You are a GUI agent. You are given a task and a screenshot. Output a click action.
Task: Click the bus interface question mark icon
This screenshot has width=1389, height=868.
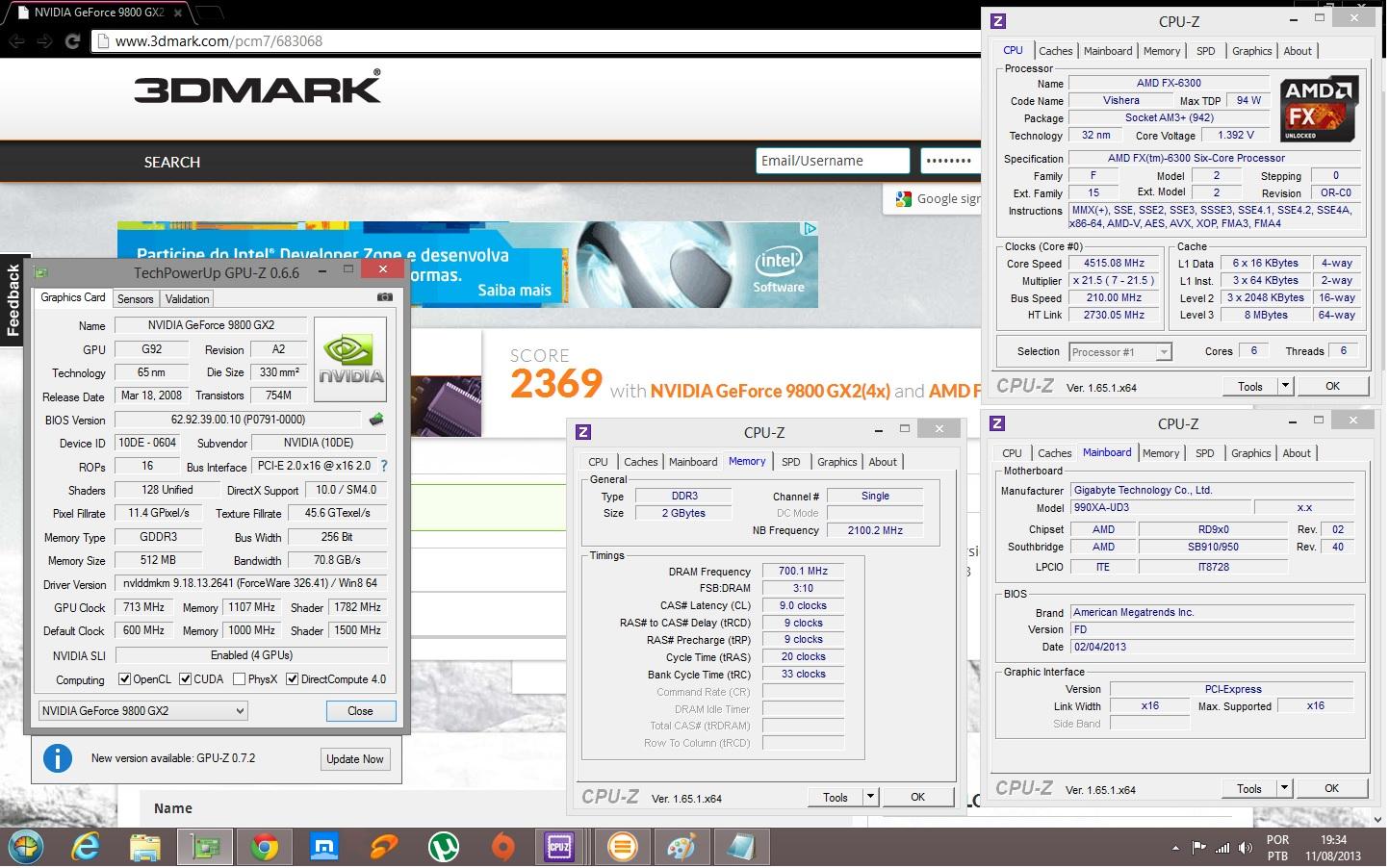tap(384, 466)
